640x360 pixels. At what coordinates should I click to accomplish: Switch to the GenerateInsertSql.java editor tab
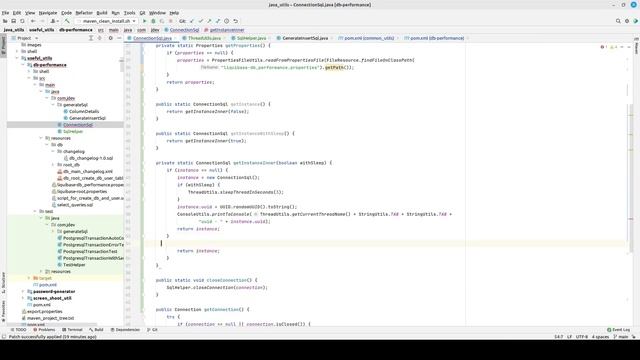point(305,38)
